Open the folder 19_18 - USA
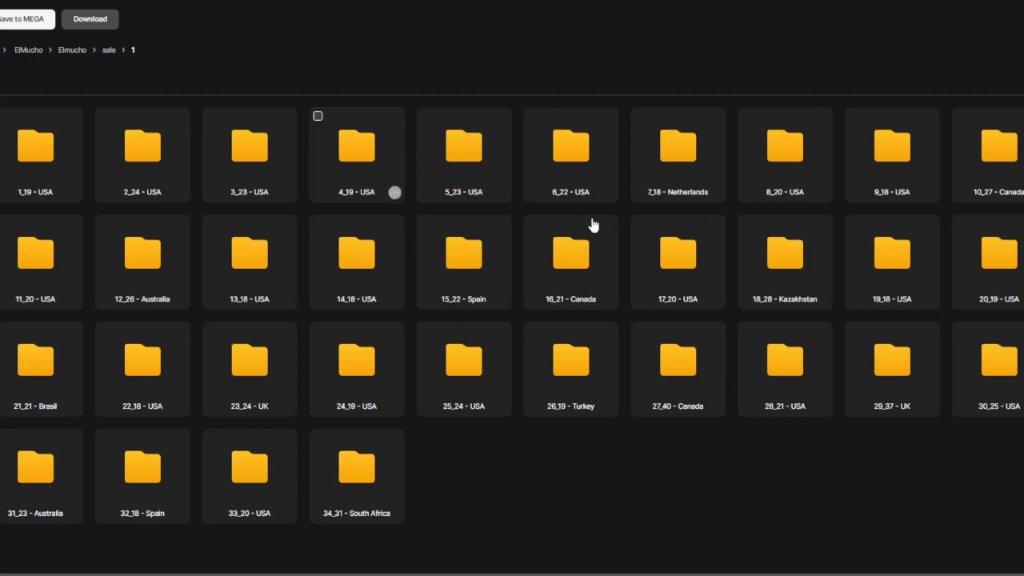The height and width of the screenshot is (576, 1024). tap(892, 262)
